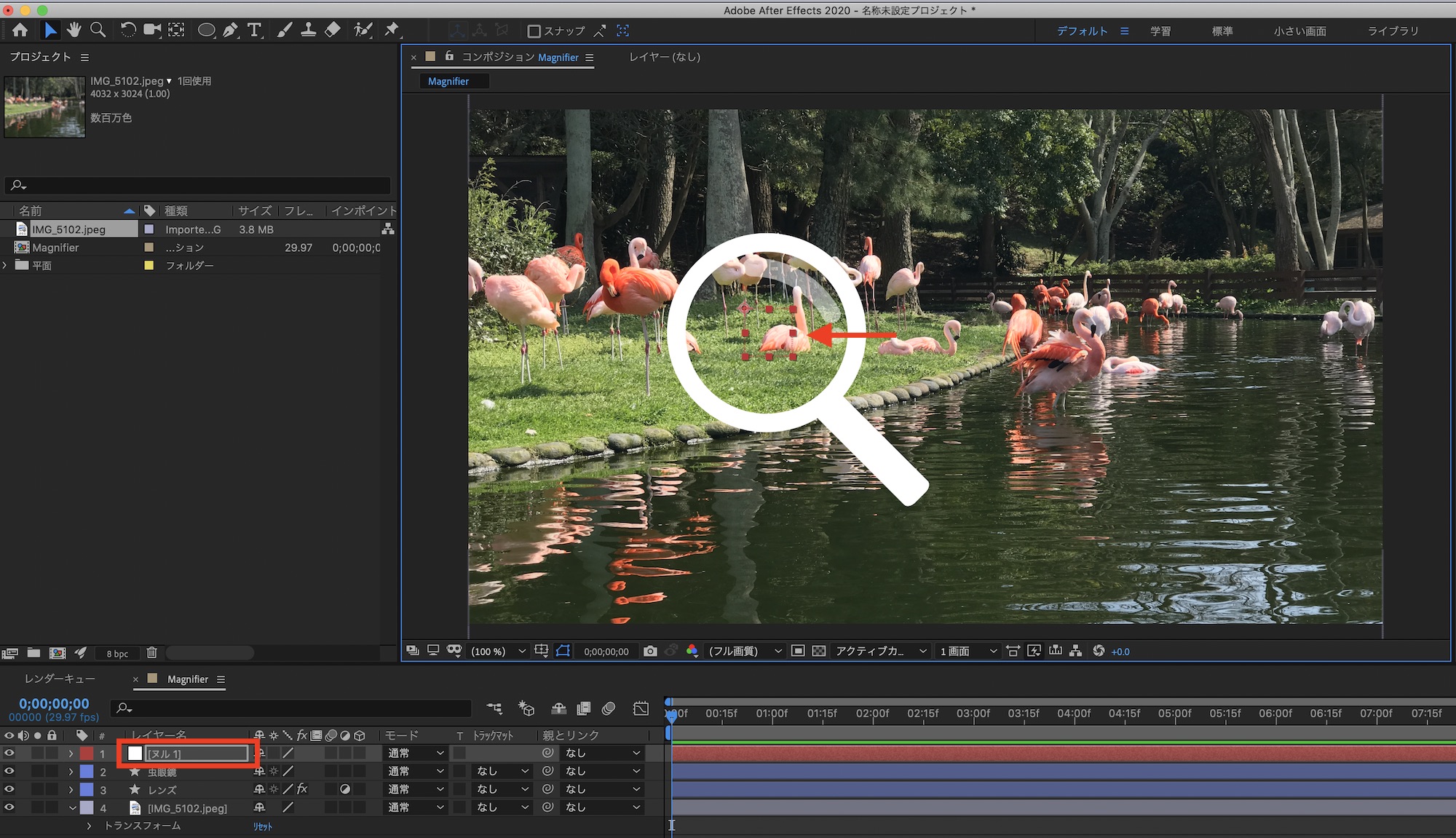This screenshot has height=838, width=1456.
Task: Select the Ellipse shape tool
Action: click(x=206, y=30)
